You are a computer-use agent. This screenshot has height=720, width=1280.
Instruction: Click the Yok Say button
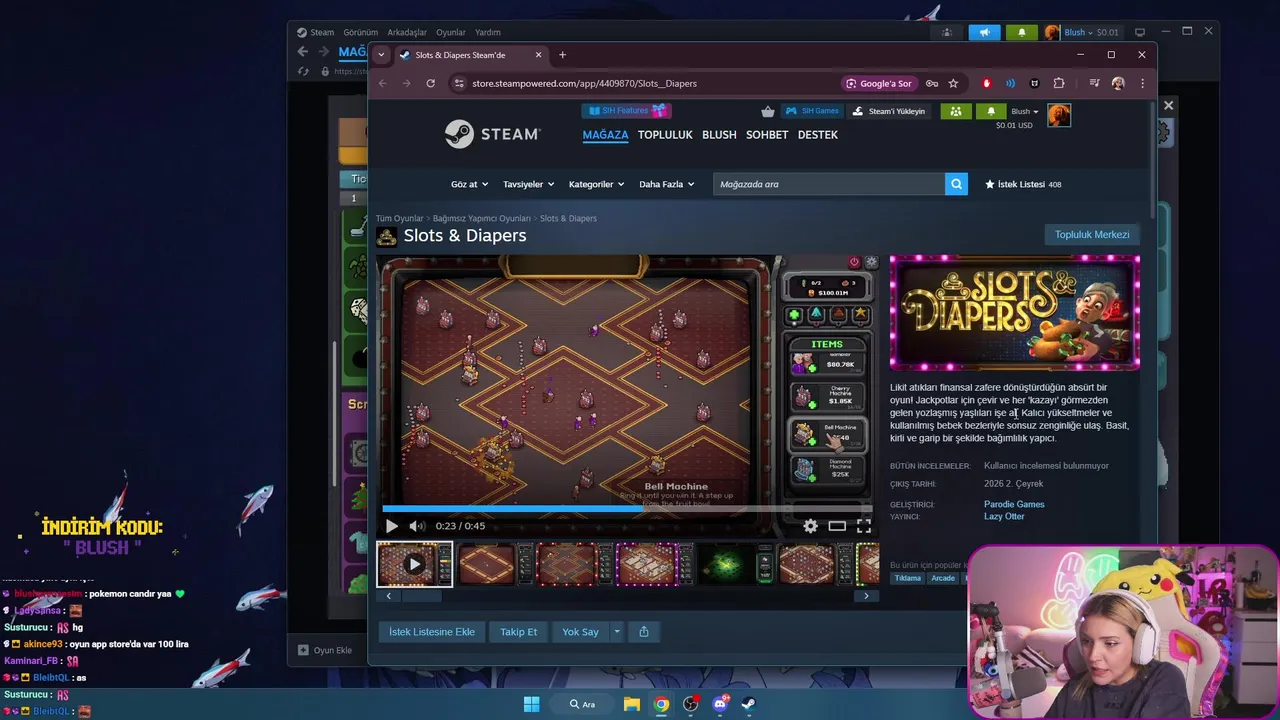(580, 632)
